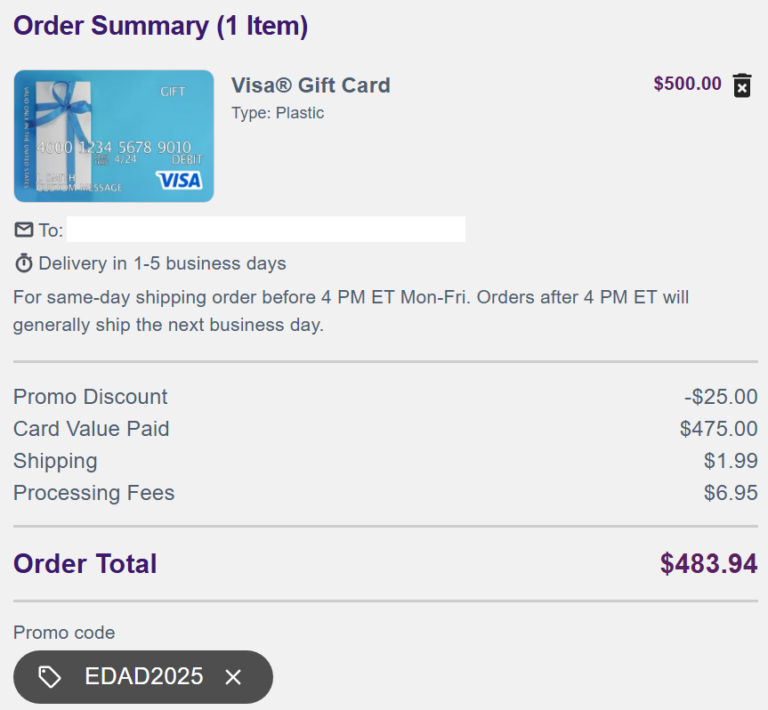Click the $500.00 item price
The width and height of the screenshot is (768, 710).
click(x=687, y=84)
